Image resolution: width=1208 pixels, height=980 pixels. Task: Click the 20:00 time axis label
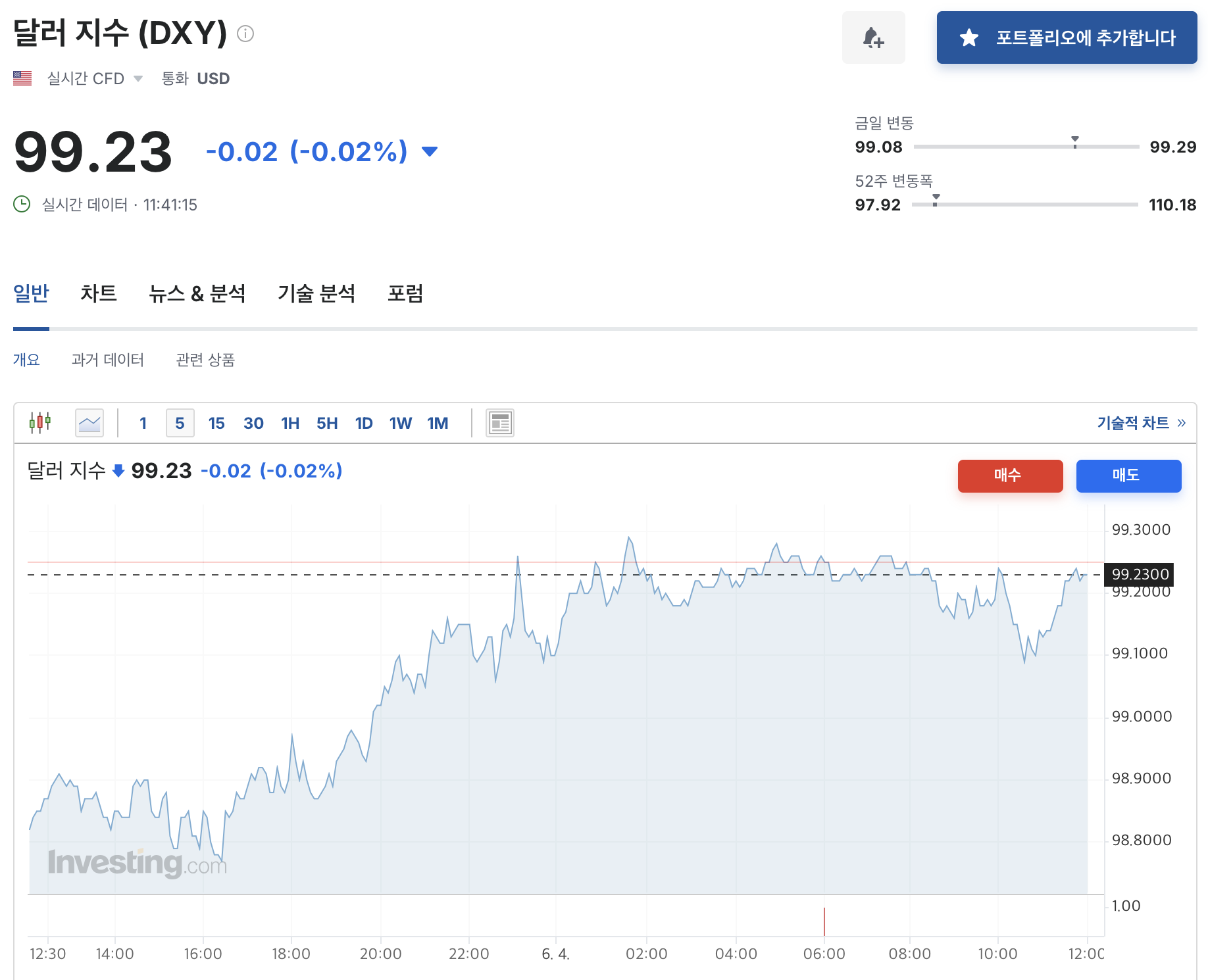(380, 954)
